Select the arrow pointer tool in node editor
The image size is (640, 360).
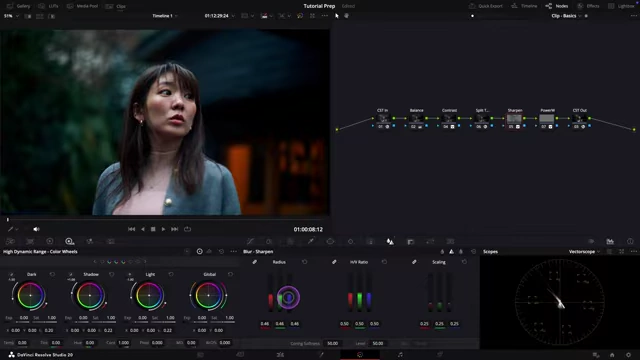(337, 16)
